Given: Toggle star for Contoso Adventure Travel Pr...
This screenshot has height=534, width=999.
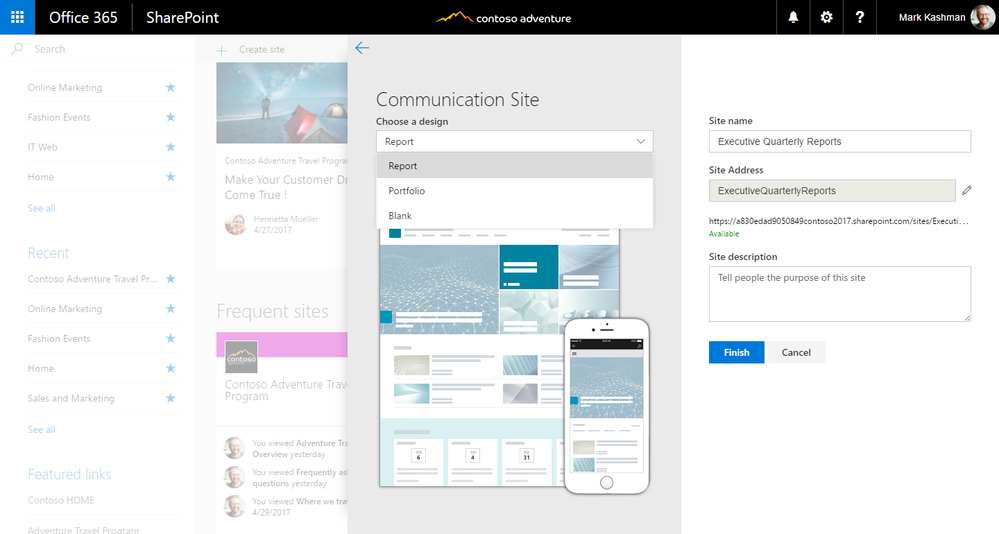Looking at the screenshot, I should 170,278.
